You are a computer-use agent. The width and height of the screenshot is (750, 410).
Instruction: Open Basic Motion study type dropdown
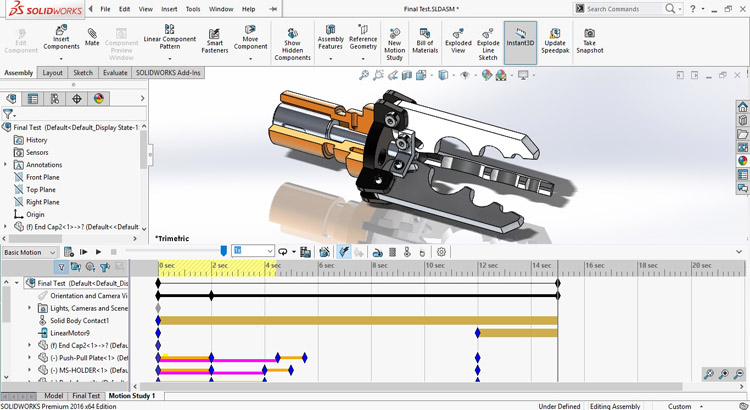30,252
